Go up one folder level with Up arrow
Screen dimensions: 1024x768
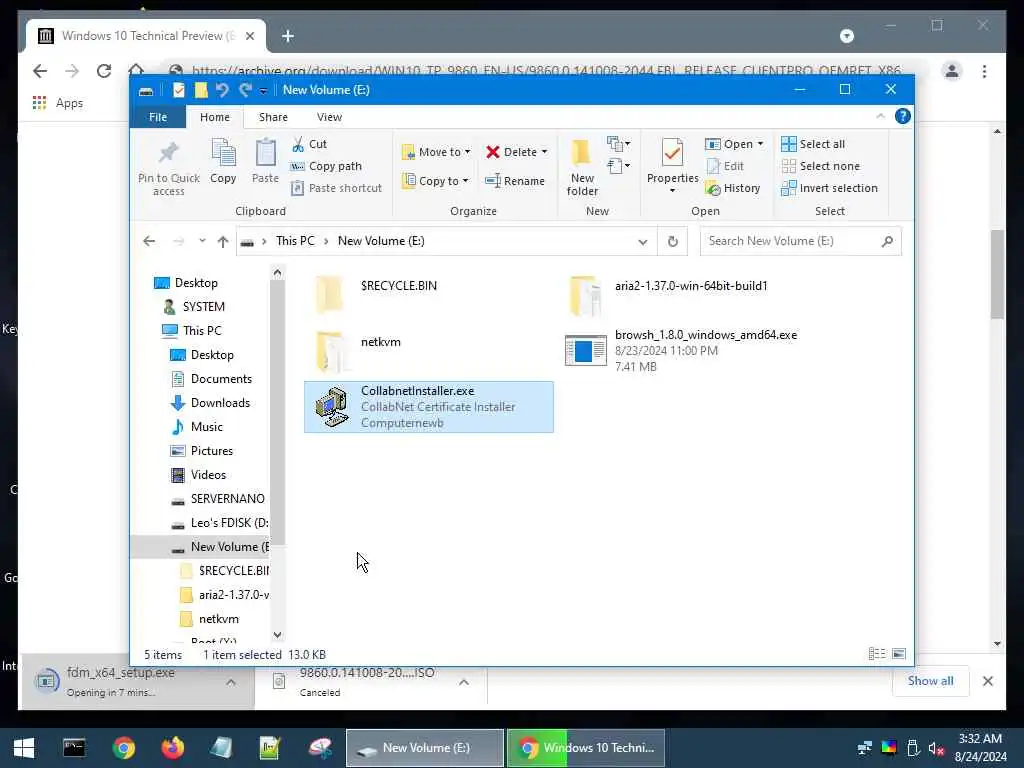click(223, 242)
